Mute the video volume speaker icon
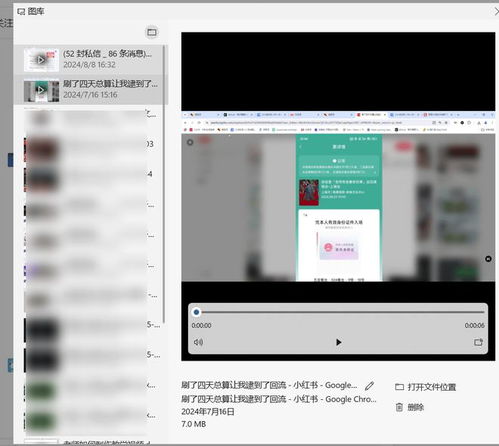Screen dimensions: 499x446 (198, 342)
